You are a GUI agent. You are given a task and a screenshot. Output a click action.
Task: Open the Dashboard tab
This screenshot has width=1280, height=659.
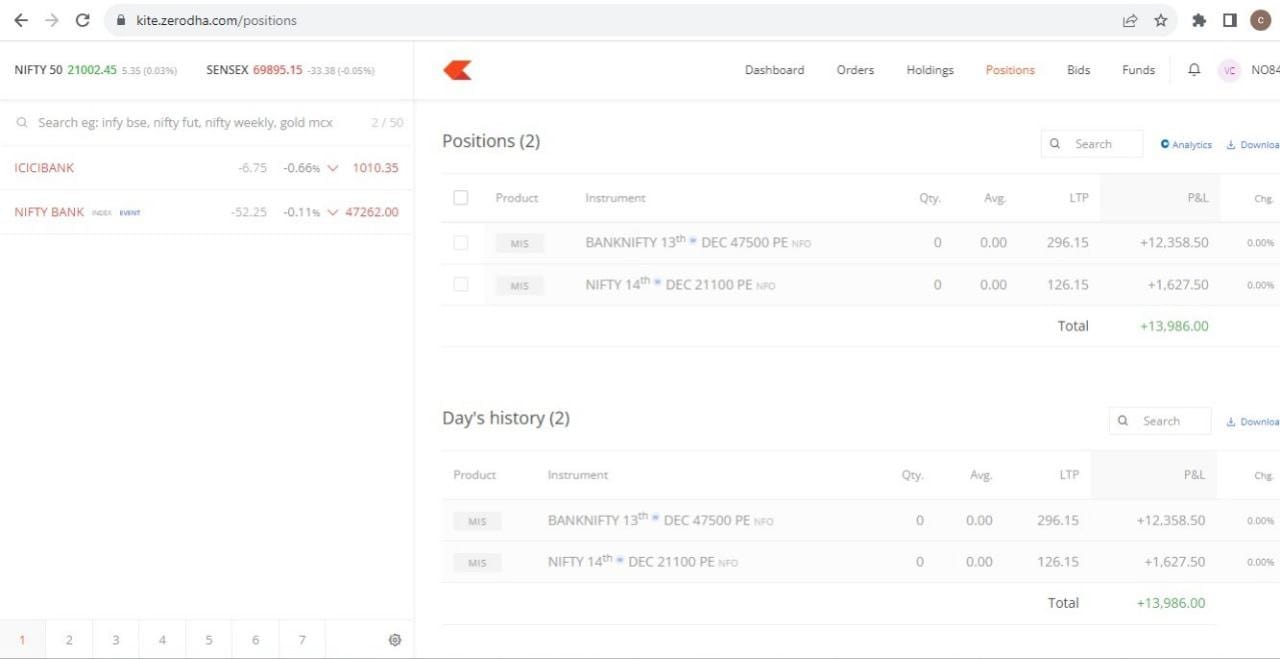tap(774, 70)
